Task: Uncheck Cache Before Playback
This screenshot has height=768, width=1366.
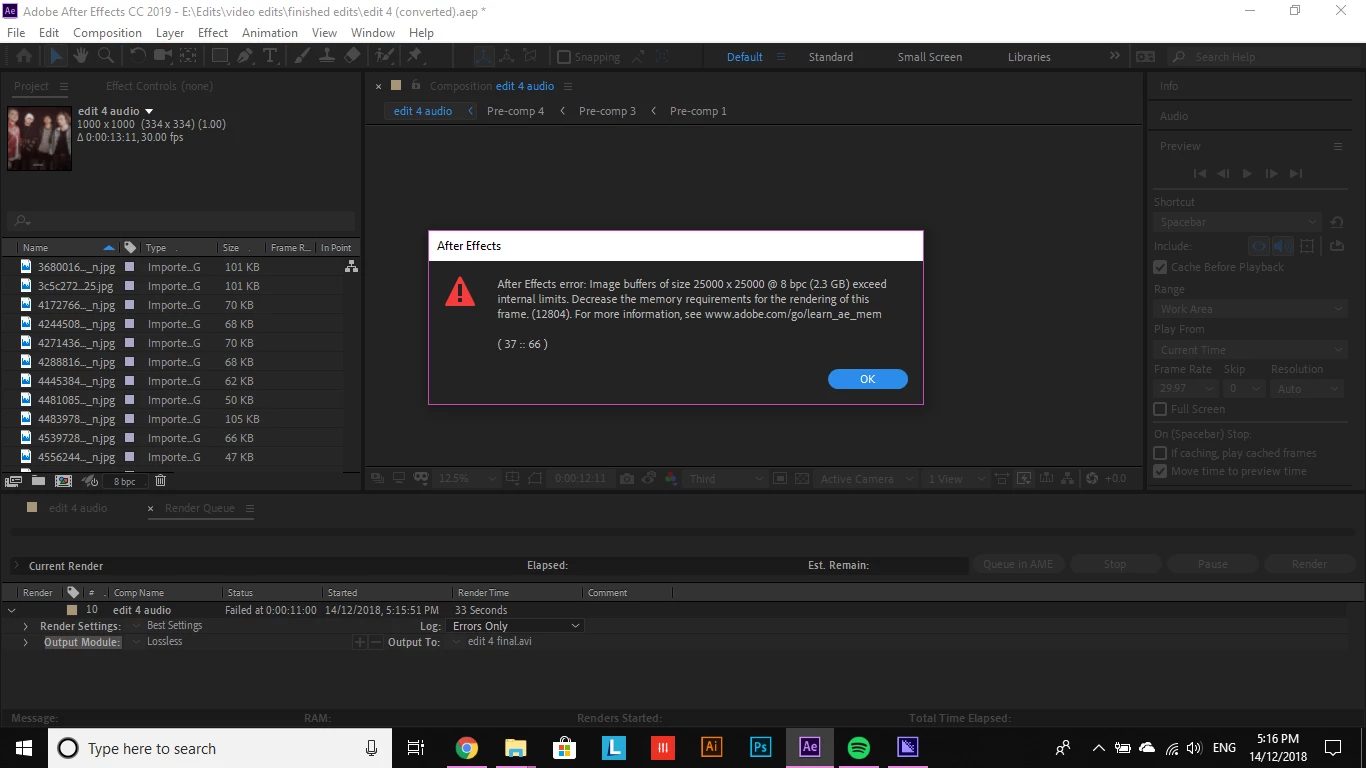Action: [x=1160, y=267]
